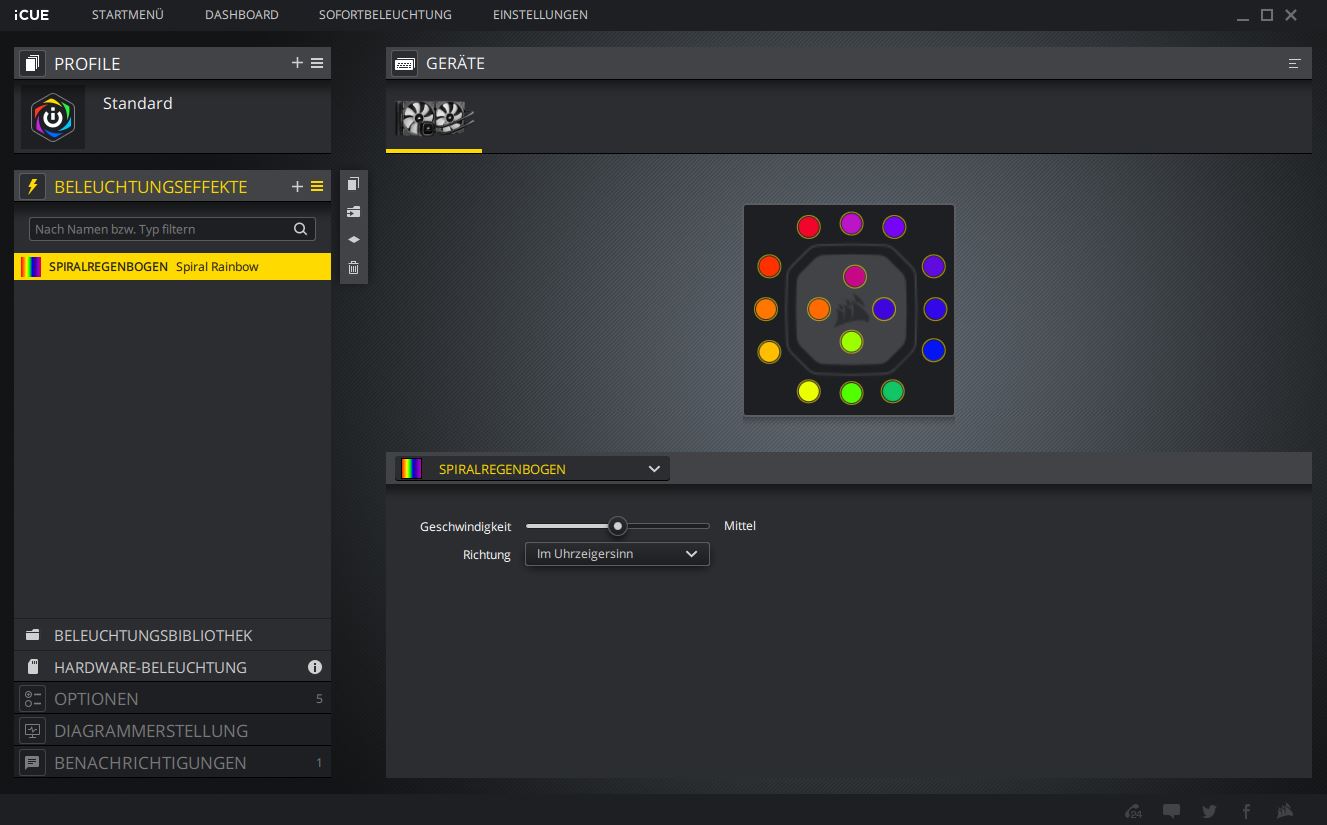Click the filter field Nach Namen bzw. Typ filtern
The height and width of the screenshot is (825, 1327).
172,229
